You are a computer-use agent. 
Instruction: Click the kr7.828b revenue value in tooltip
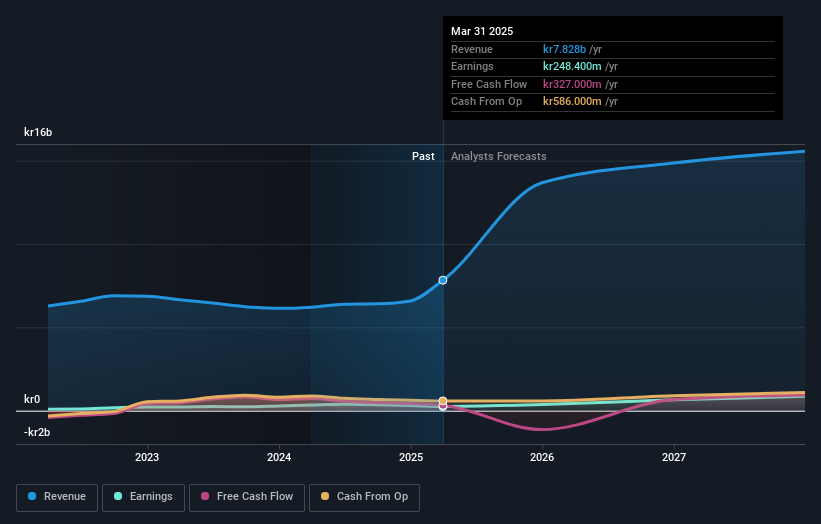[564, 49]
